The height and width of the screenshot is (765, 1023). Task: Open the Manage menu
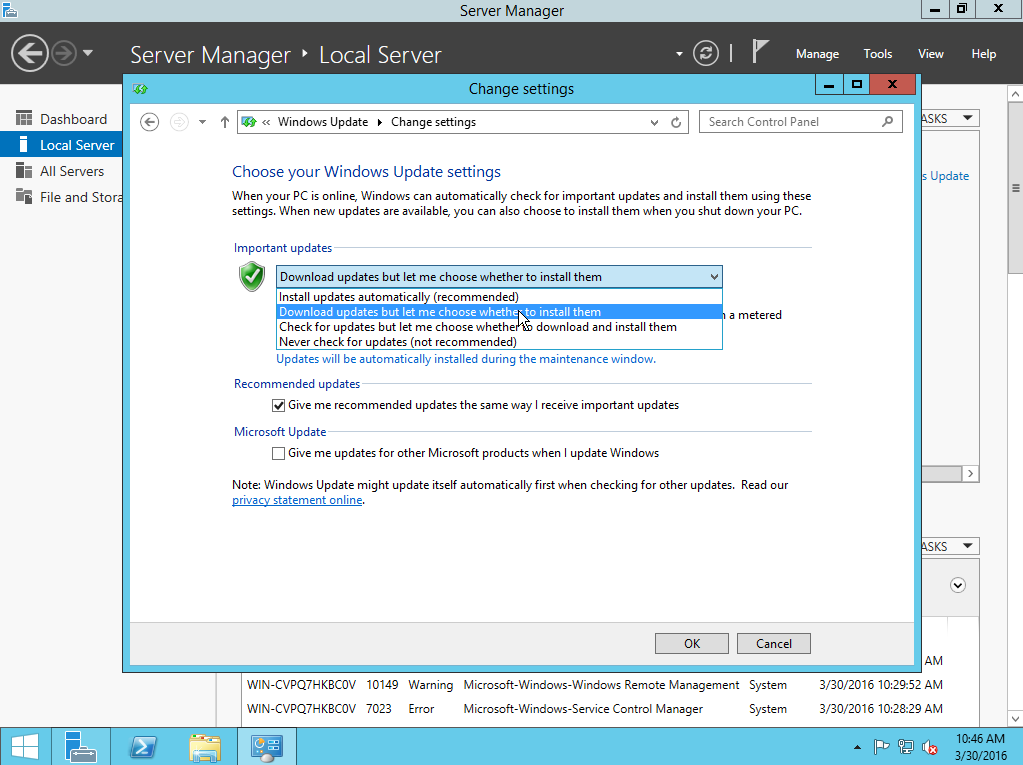click(817, 54)
